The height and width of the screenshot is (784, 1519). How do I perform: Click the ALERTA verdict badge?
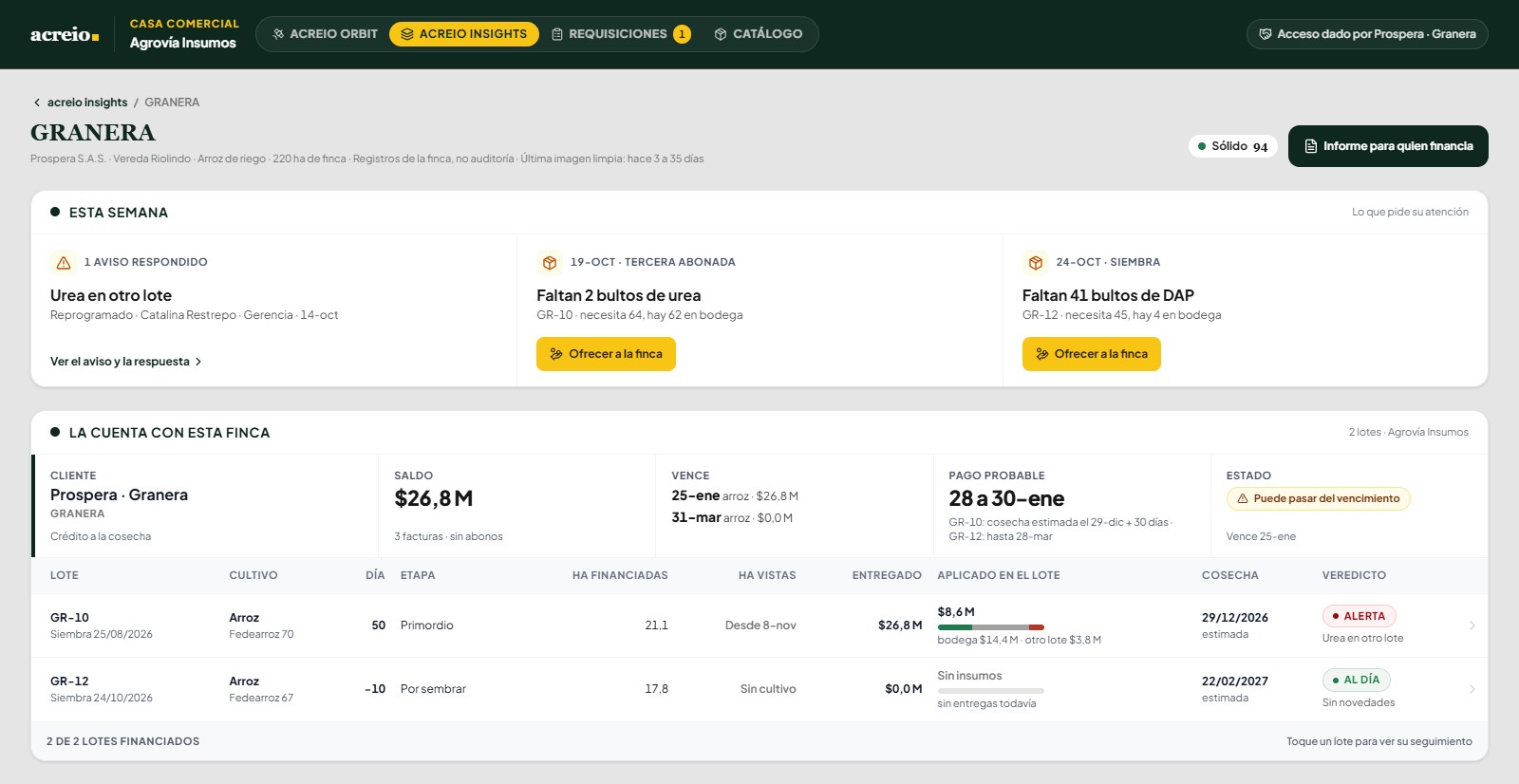pos(1360,616)
